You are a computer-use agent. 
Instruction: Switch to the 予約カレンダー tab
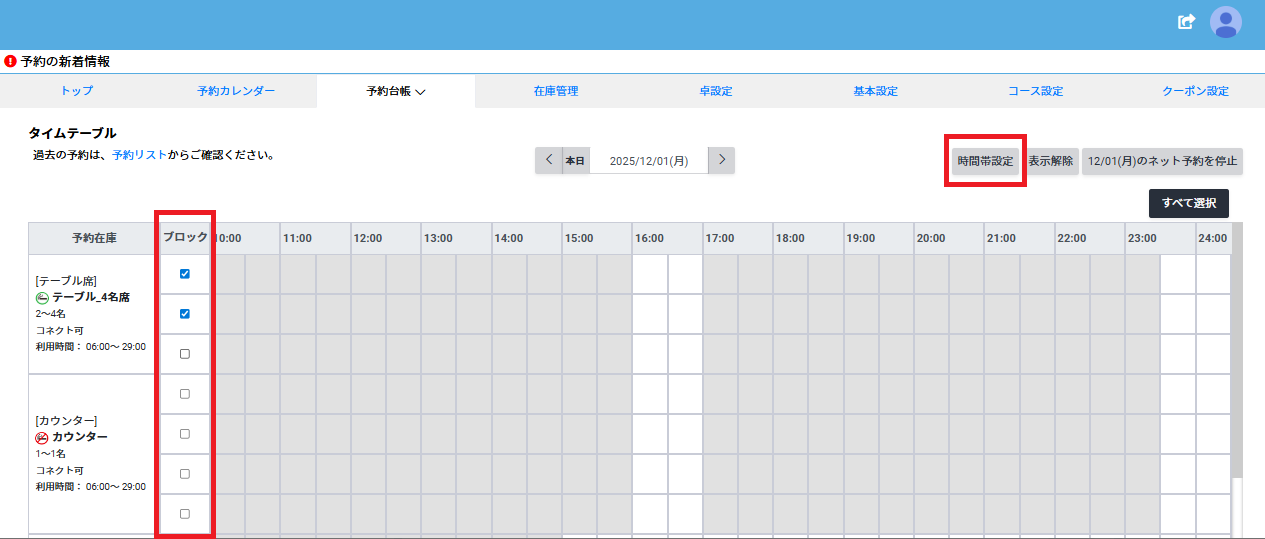click(236, 91)
